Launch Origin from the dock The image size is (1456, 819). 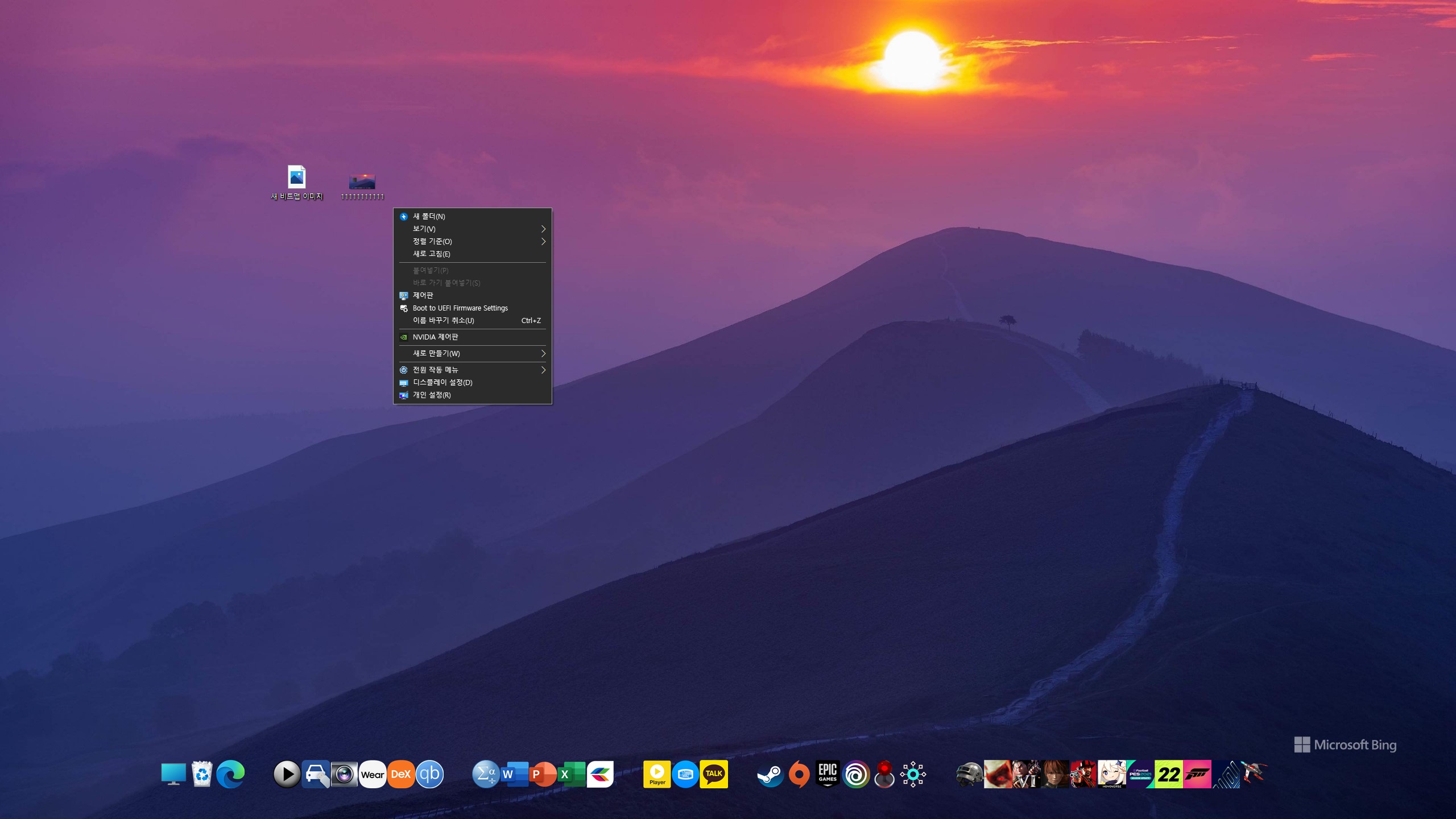[799, 774]
